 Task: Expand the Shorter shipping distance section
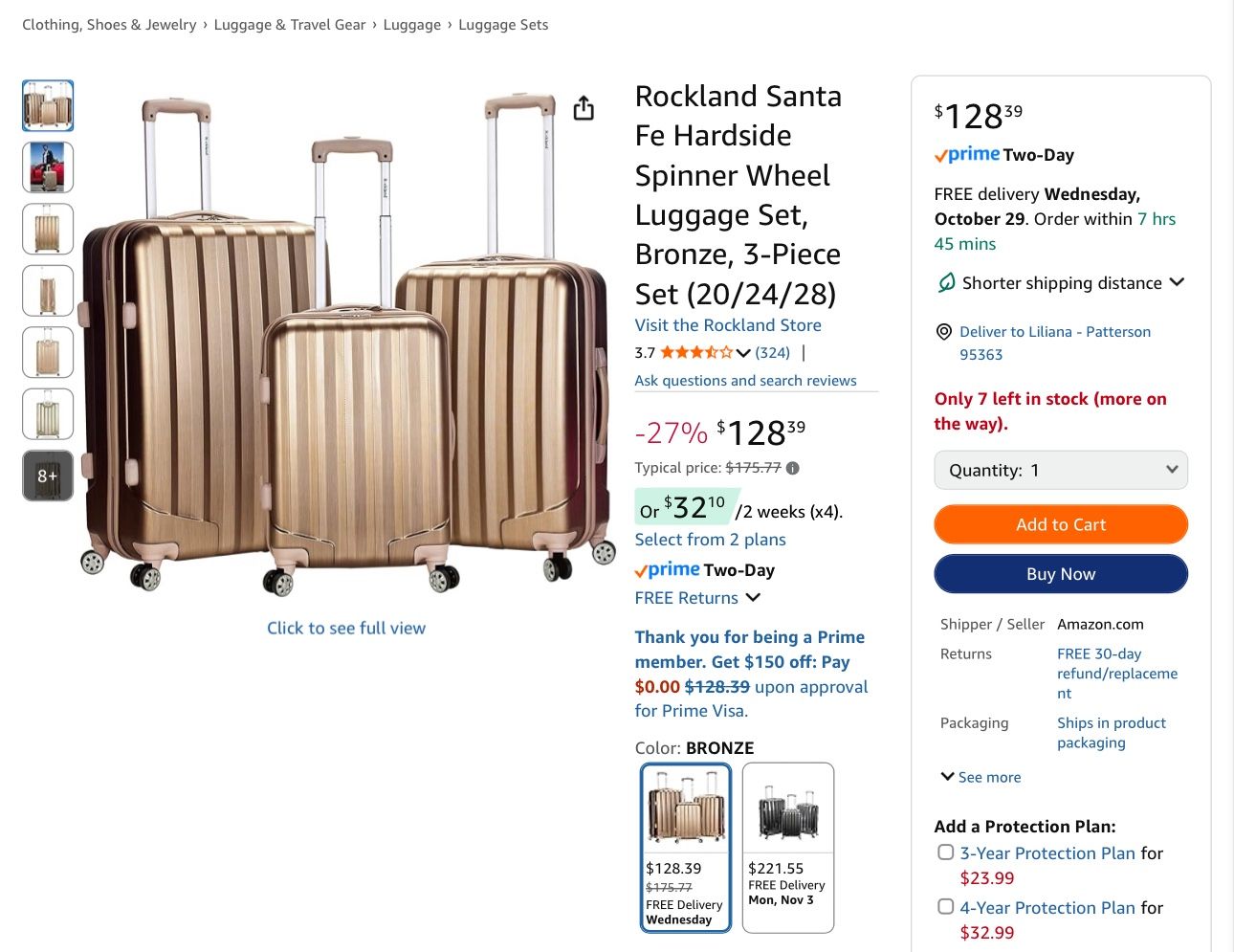tap(1176, 281)
